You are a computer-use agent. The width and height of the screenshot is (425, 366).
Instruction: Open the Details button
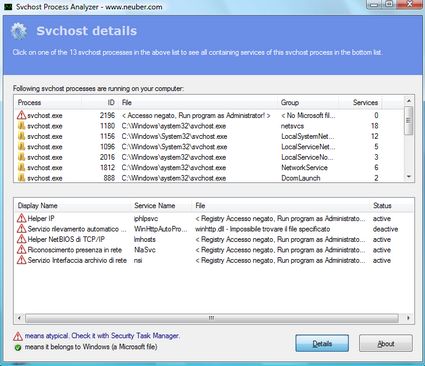[x=322, y=344]
